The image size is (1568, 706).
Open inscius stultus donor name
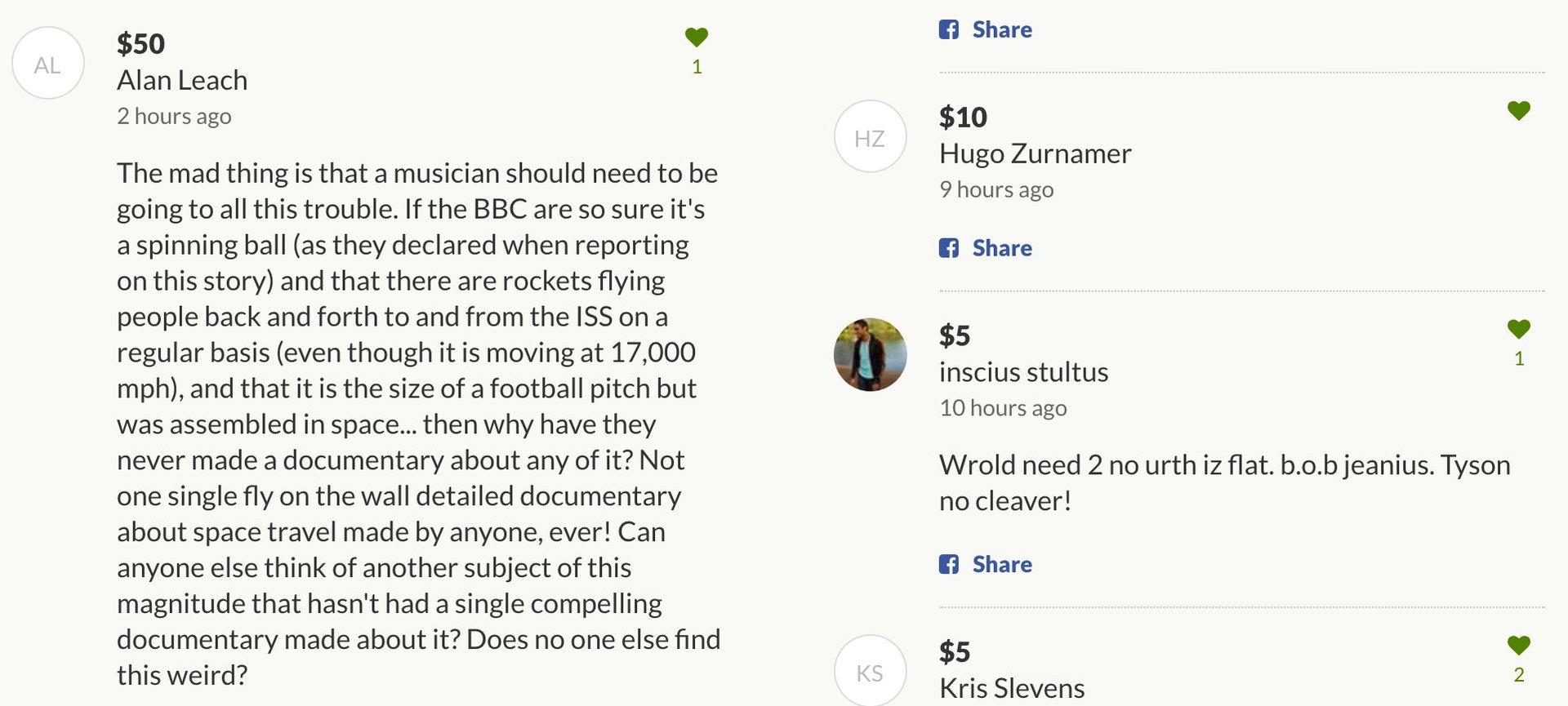click(x=1024, y=372)
